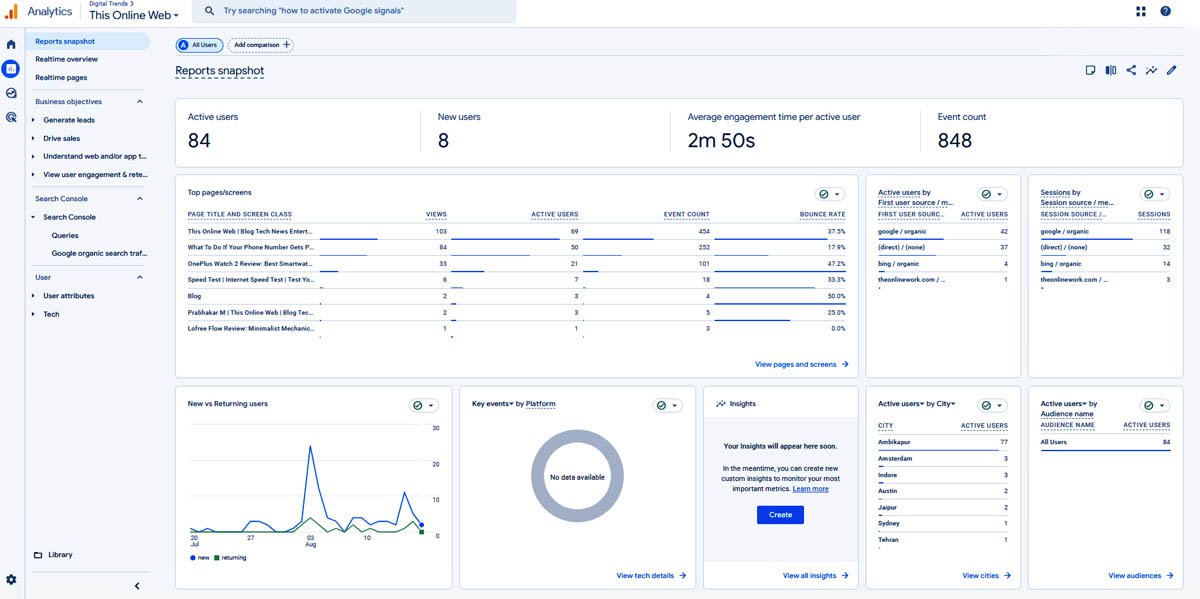Select Realtime overview in the sidebar
The height and width of the screenshot is (599, 1200).
(x=66, y=59)
